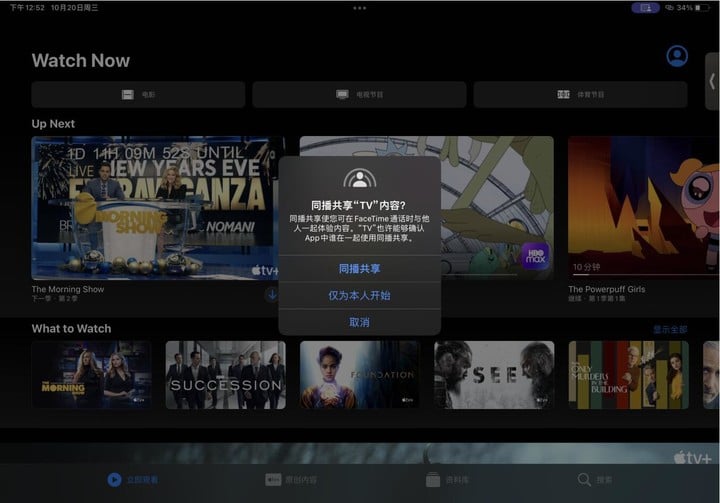Open The Morning Show poster in What to Watch
720x503 pixels.
[91, 375]
